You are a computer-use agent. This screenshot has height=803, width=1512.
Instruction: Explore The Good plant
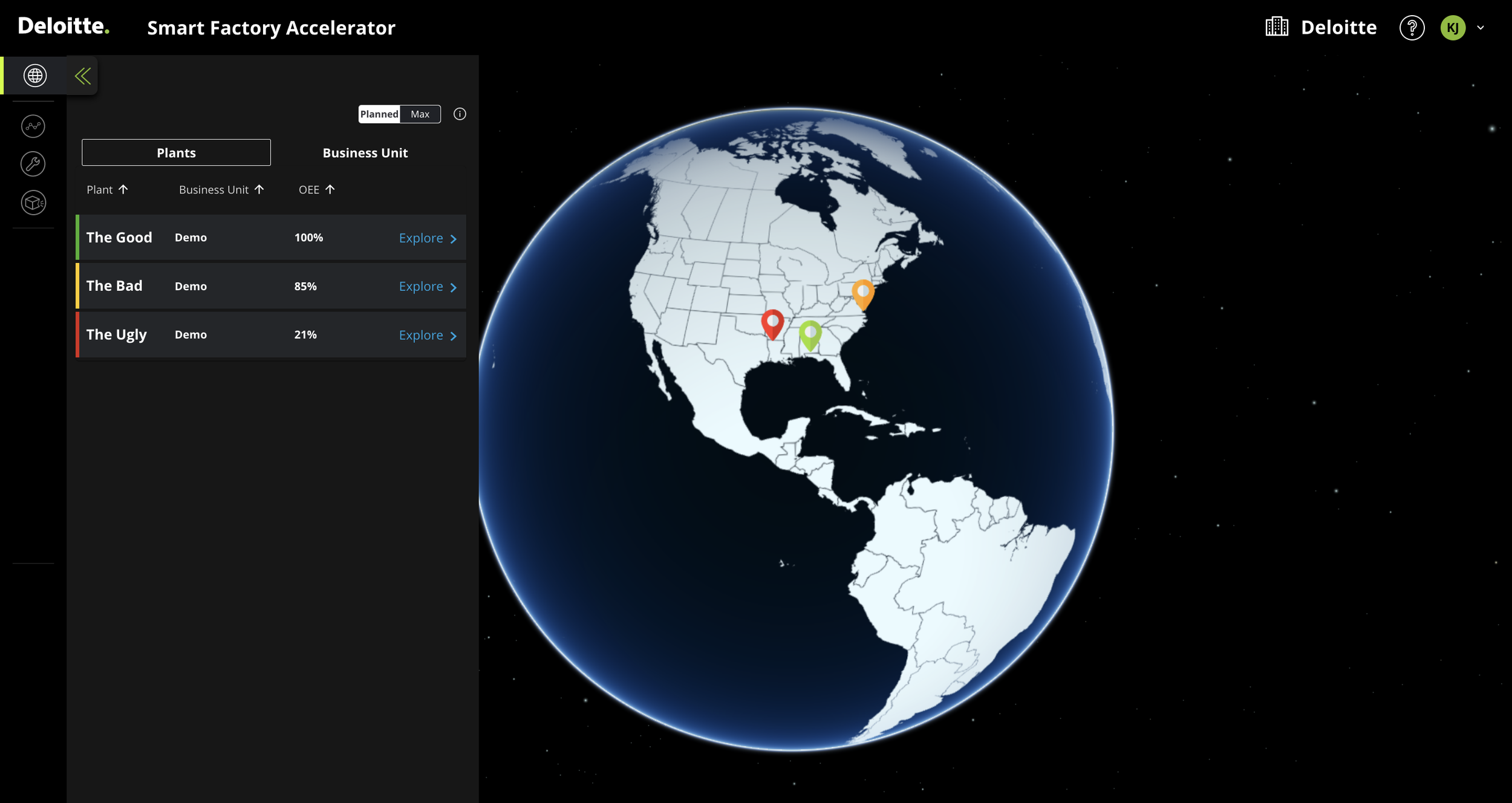(x=427, y=238)
